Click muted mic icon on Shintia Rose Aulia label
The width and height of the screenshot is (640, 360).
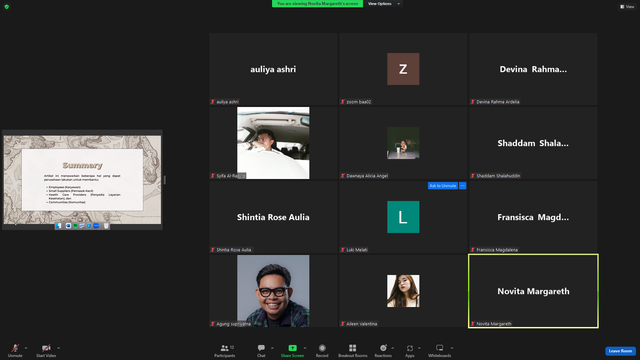(x=213, y=250)
